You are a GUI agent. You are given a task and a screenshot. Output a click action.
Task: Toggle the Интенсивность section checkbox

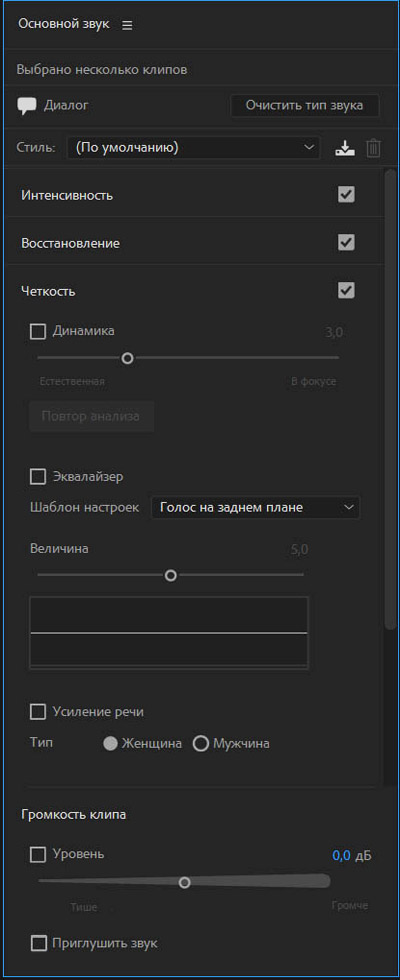346,194
